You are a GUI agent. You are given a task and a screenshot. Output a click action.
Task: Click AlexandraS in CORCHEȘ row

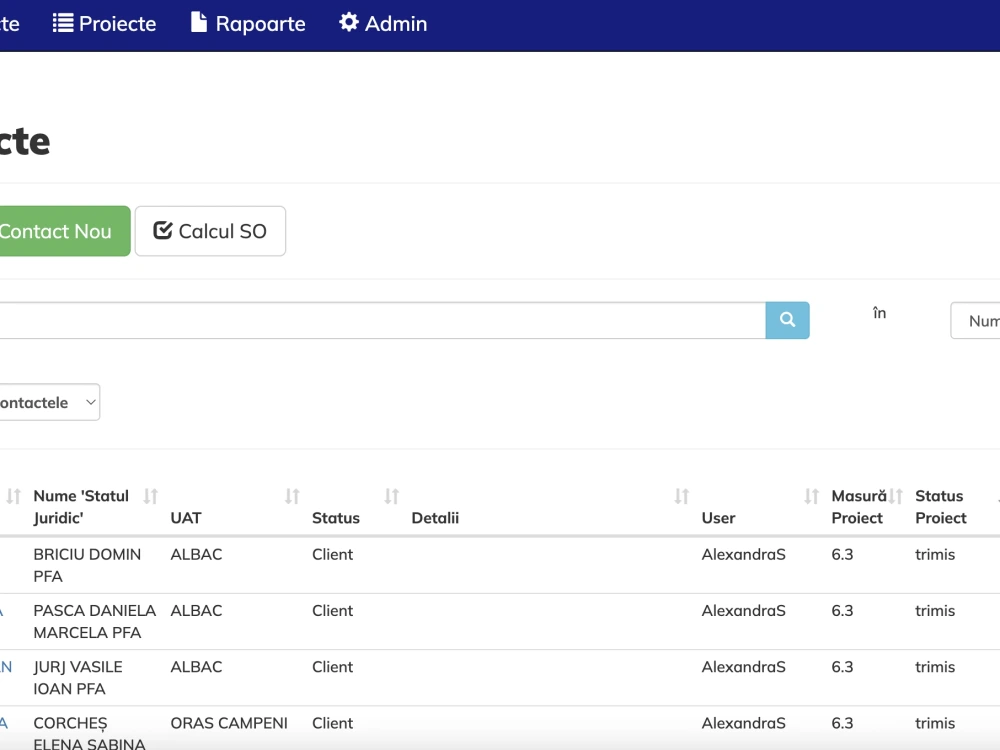(744, 723)
